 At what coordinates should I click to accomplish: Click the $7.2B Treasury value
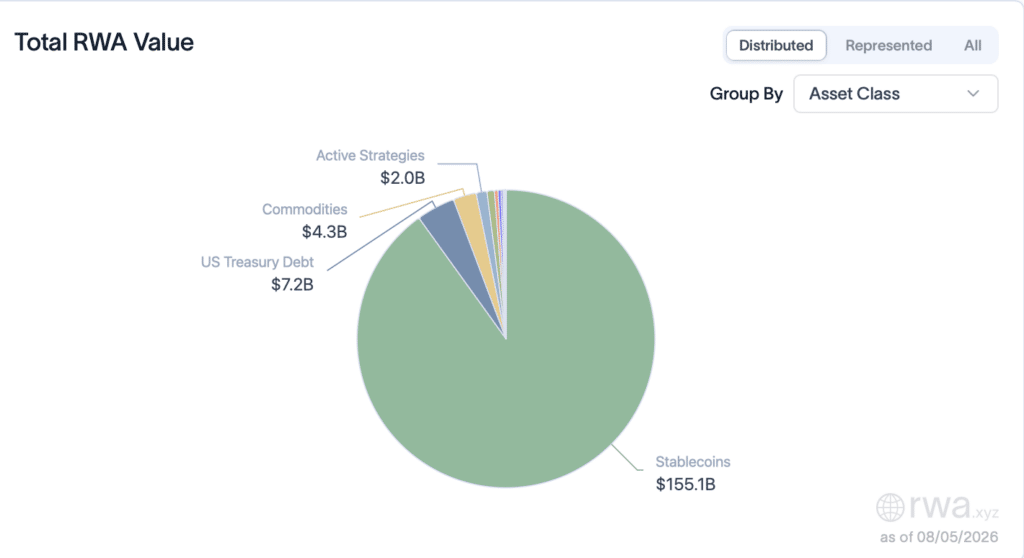pos(293,284)
